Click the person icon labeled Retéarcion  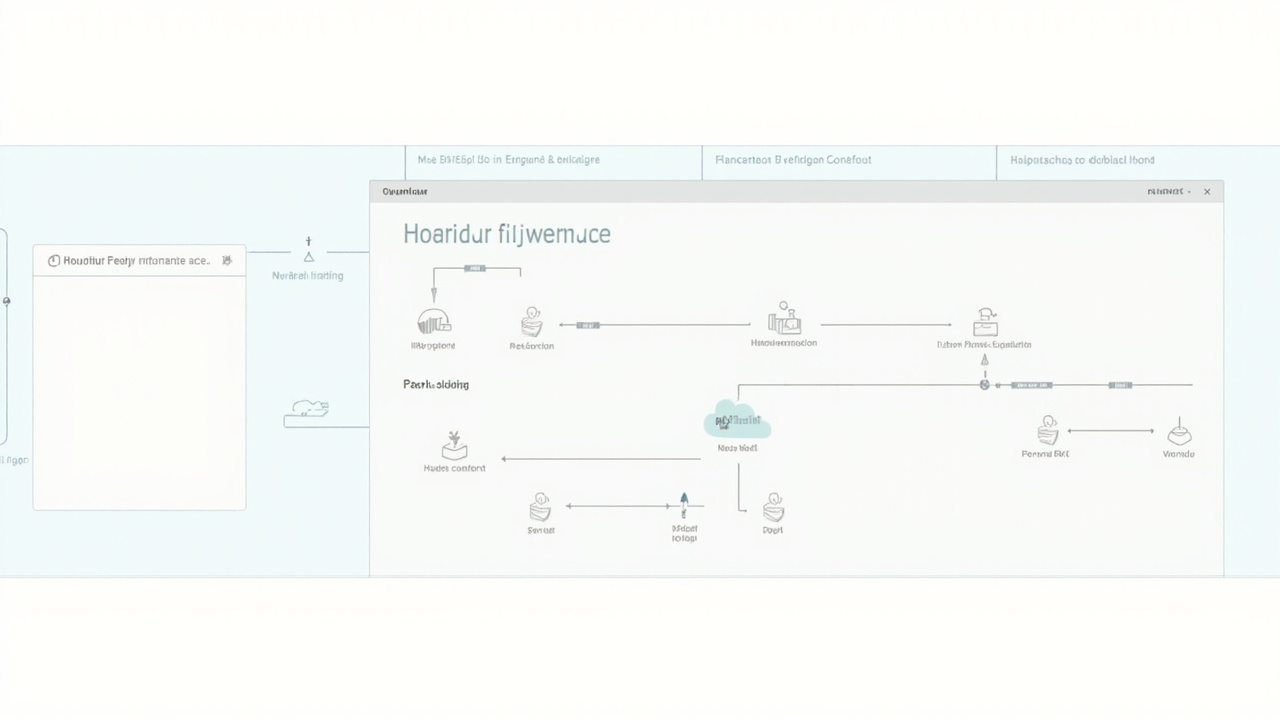tap(531, 322)
